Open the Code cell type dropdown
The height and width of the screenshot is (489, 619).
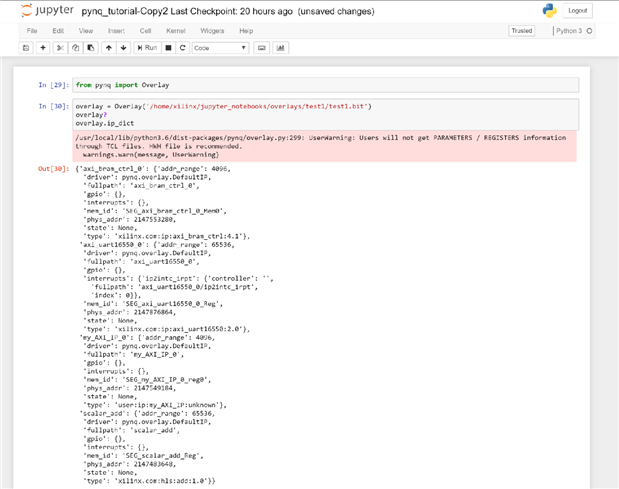click(220, 48)
